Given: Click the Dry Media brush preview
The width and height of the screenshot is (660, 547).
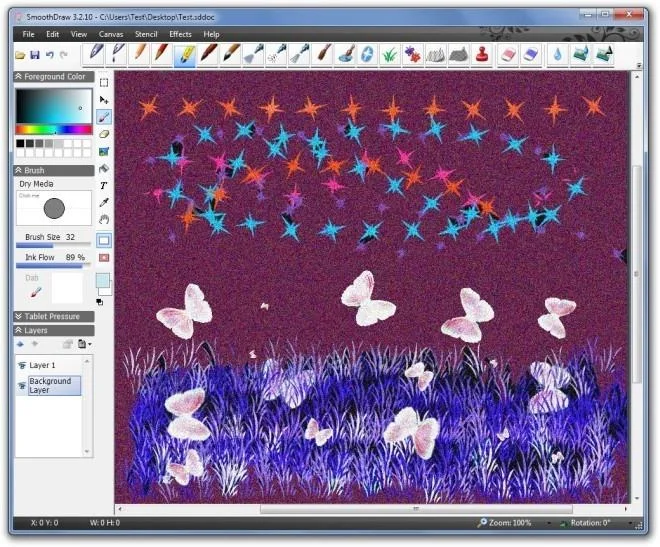Looking at the screenshot, I should coord(54,208).
